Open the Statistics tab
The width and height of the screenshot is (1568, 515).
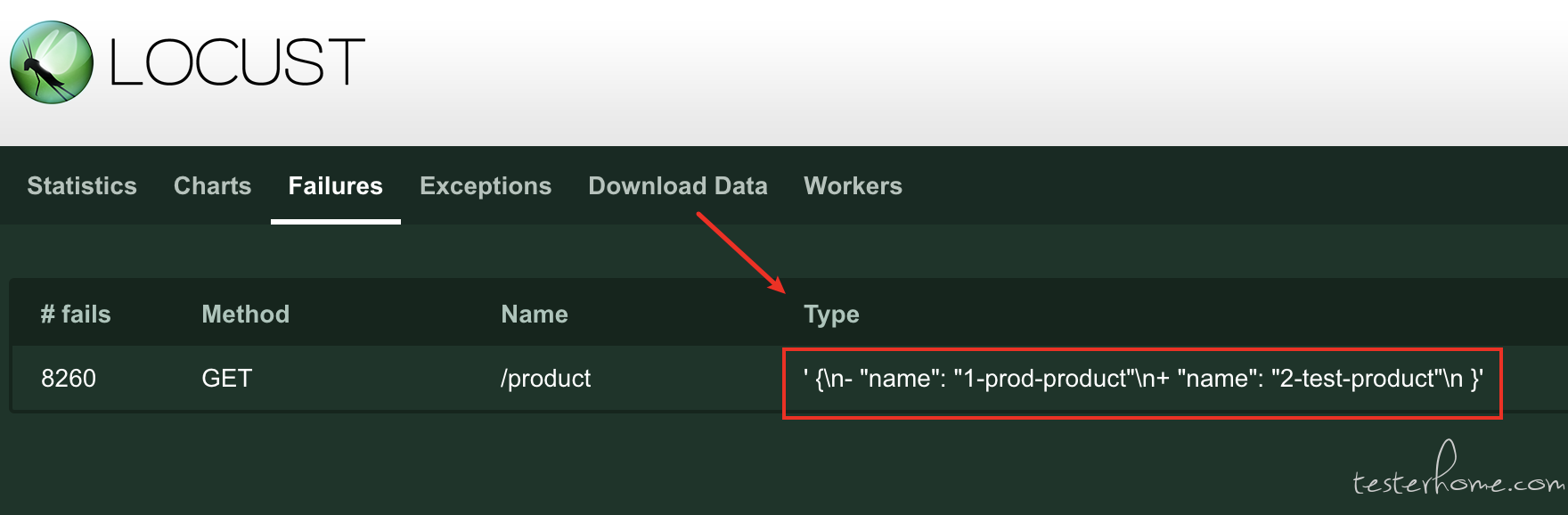82,185
